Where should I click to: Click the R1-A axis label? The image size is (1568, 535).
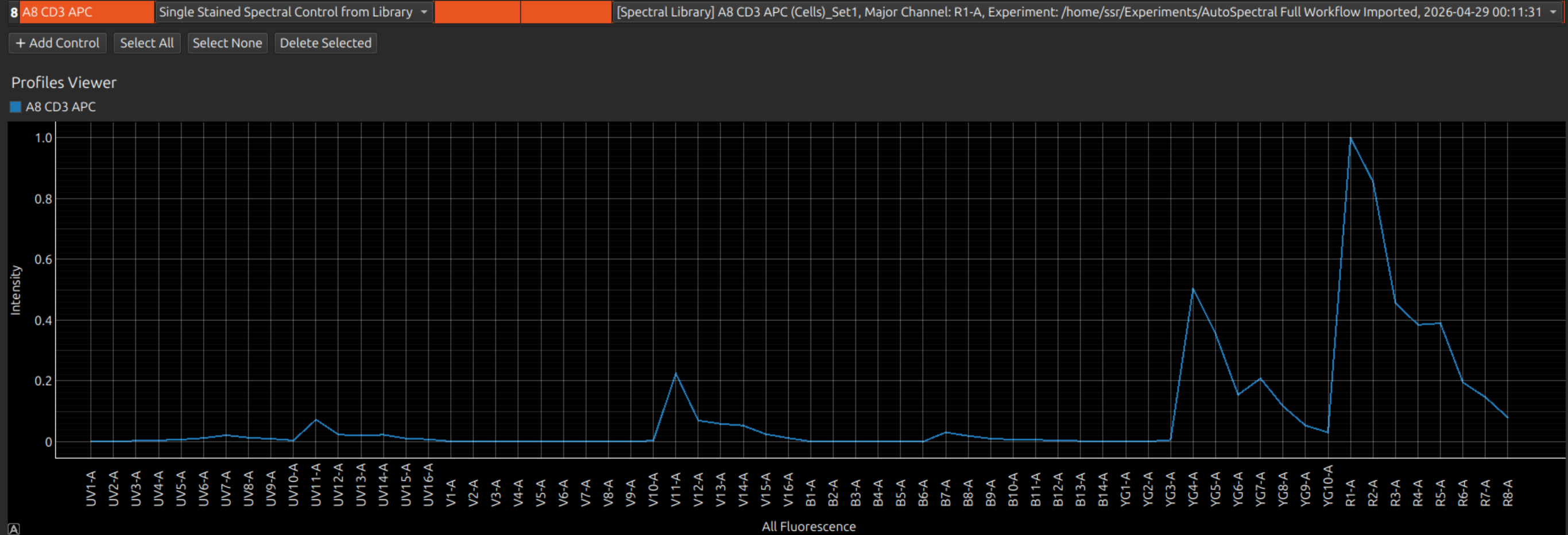(1351, 492)
